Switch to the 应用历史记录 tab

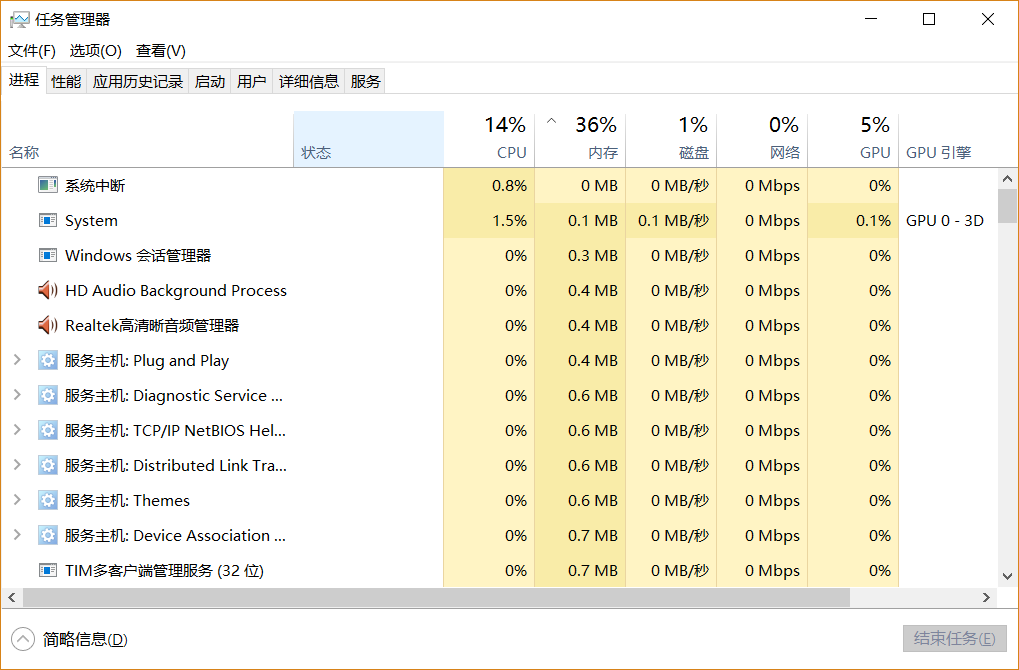coord(137,81)
